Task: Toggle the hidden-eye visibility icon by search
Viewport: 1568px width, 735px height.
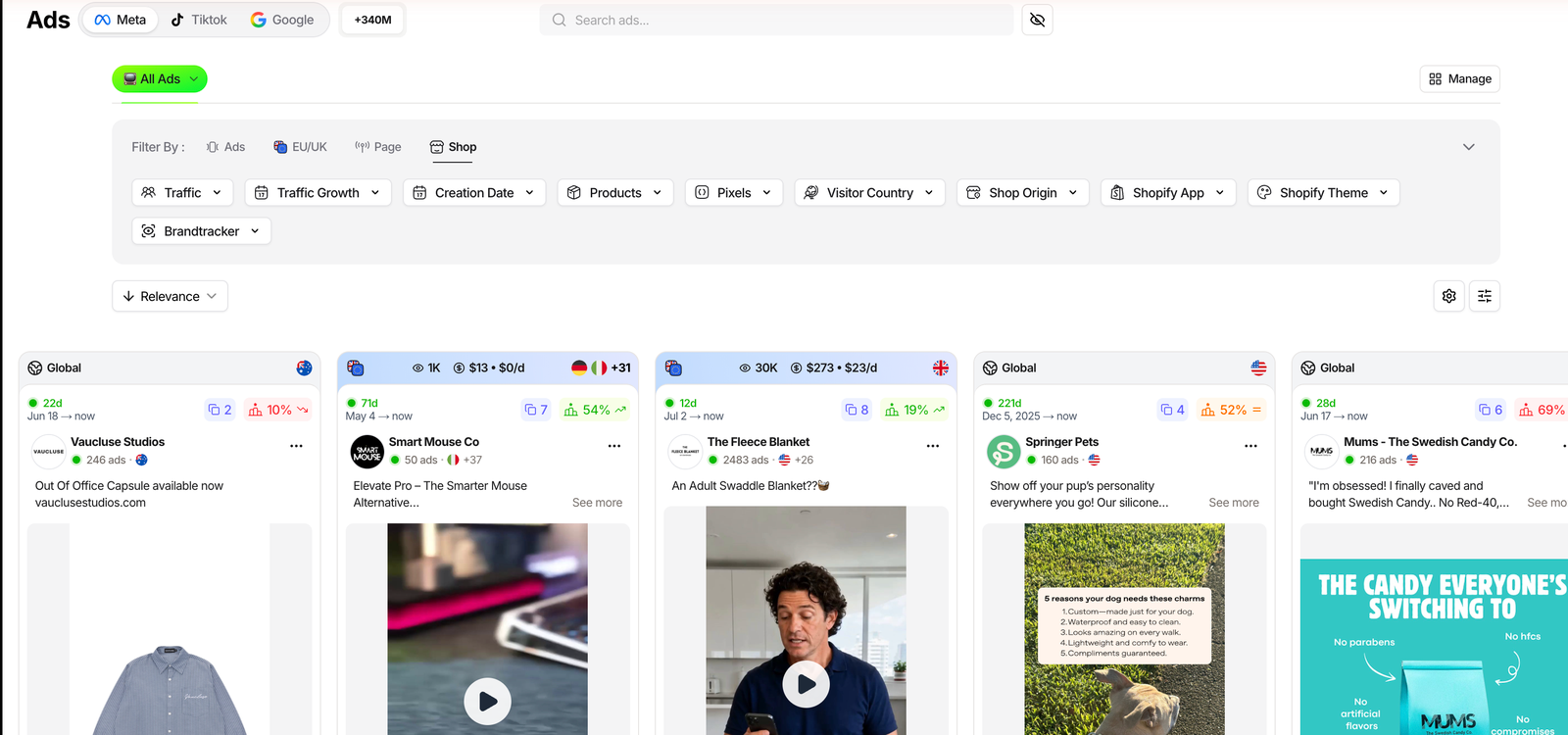Action: [x=1038, y=20]
